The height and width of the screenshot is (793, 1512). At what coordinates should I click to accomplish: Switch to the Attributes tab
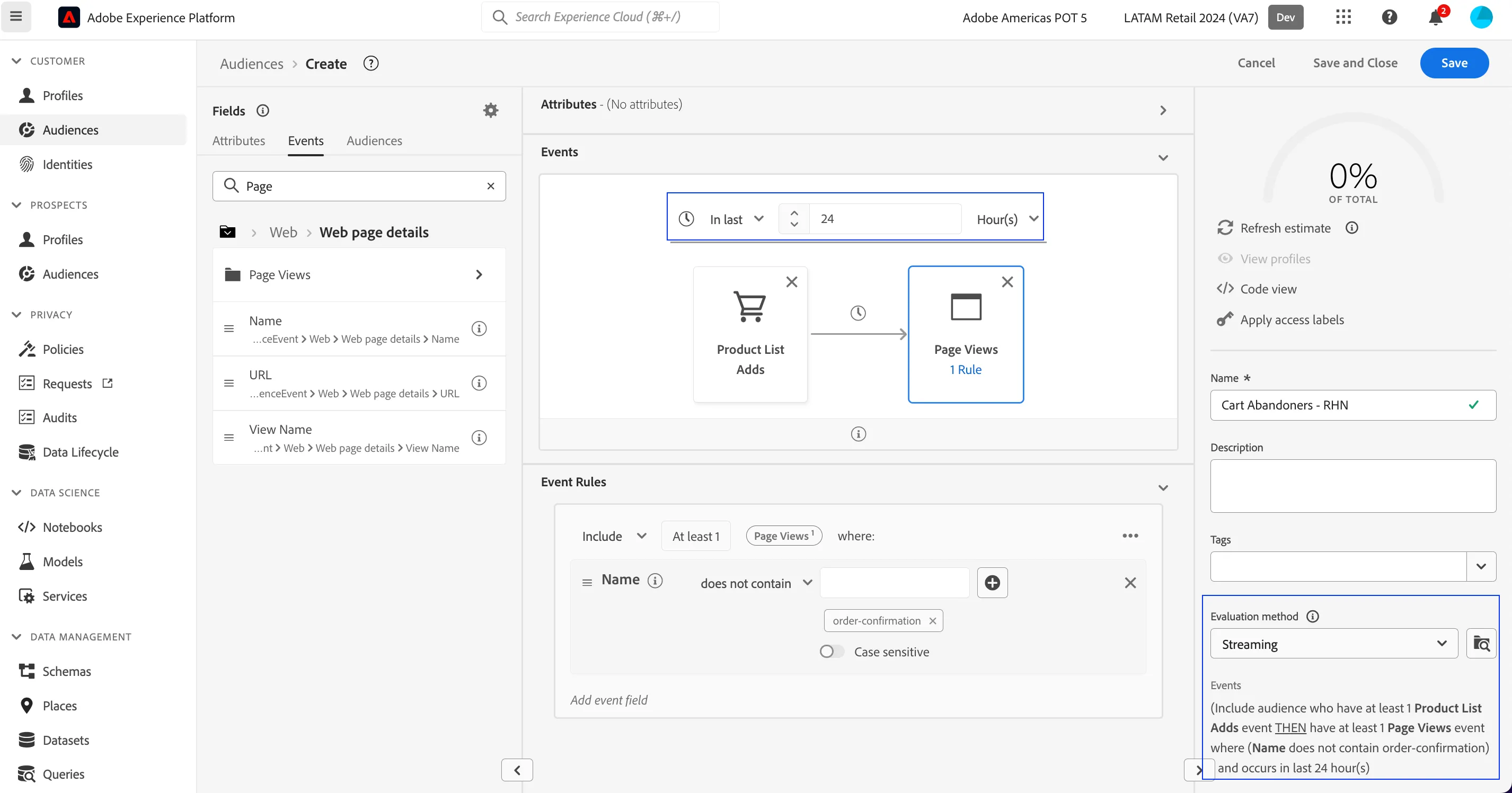tap(238, 141)
